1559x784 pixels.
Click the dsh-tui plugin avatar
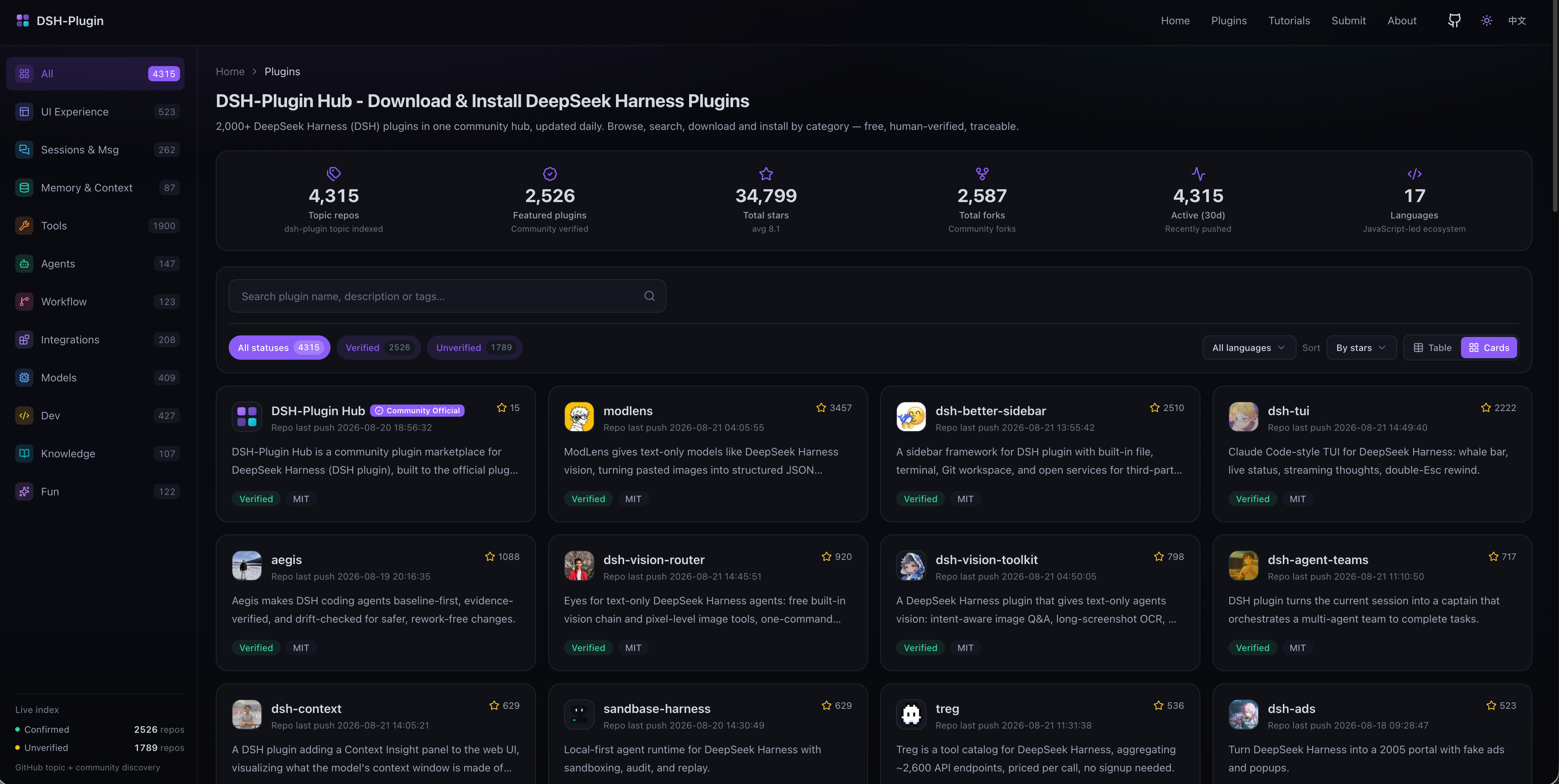[x=1244, y=417]
